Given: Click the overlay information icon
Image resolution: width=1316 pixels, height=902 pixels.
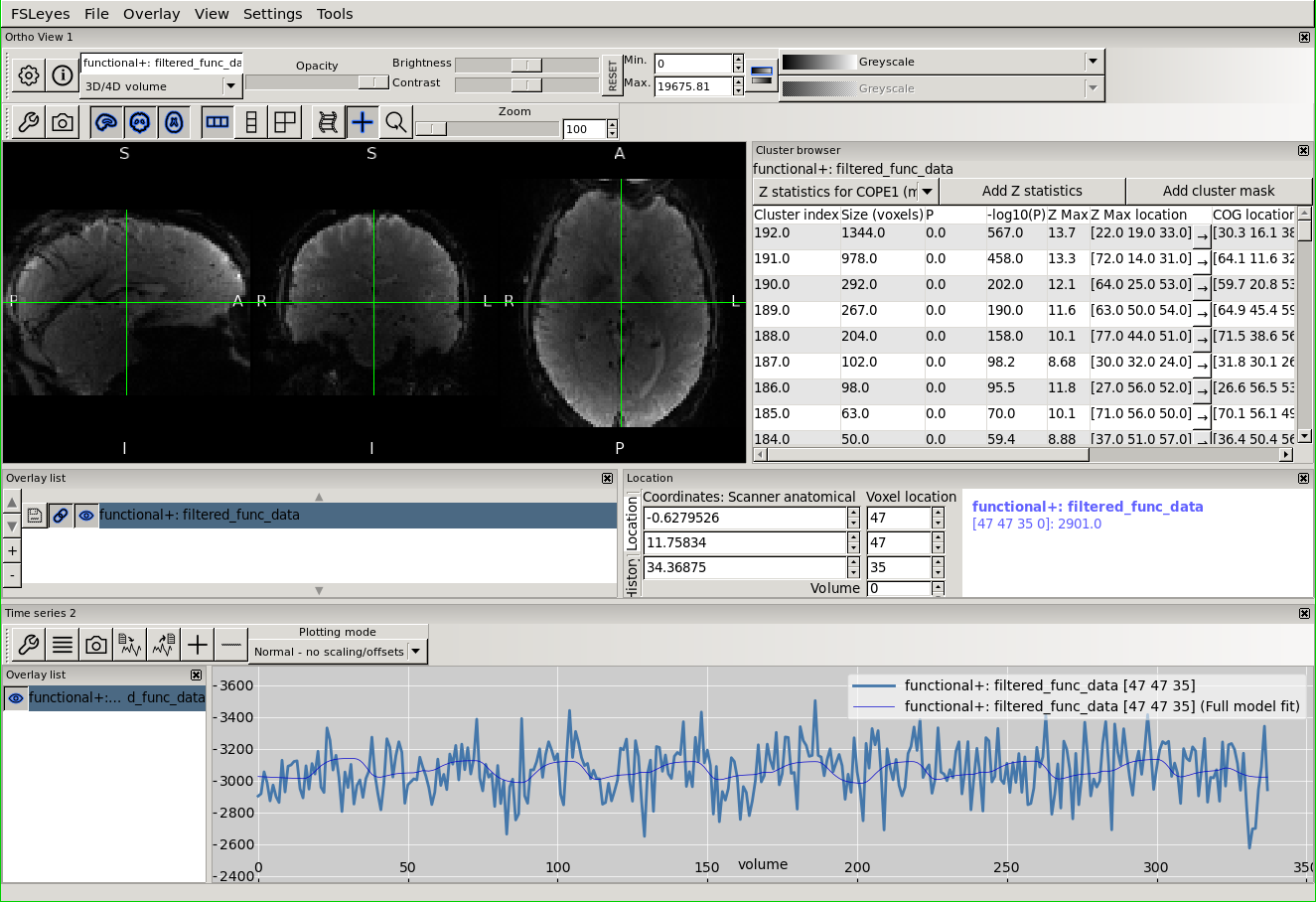Looking at the screenshot, I should point(63,75).
